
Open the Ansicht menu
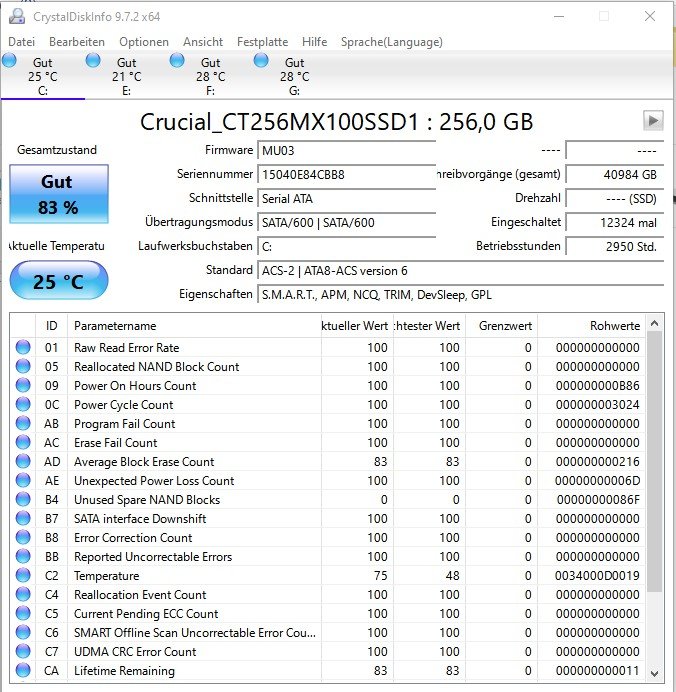[203, 42]
